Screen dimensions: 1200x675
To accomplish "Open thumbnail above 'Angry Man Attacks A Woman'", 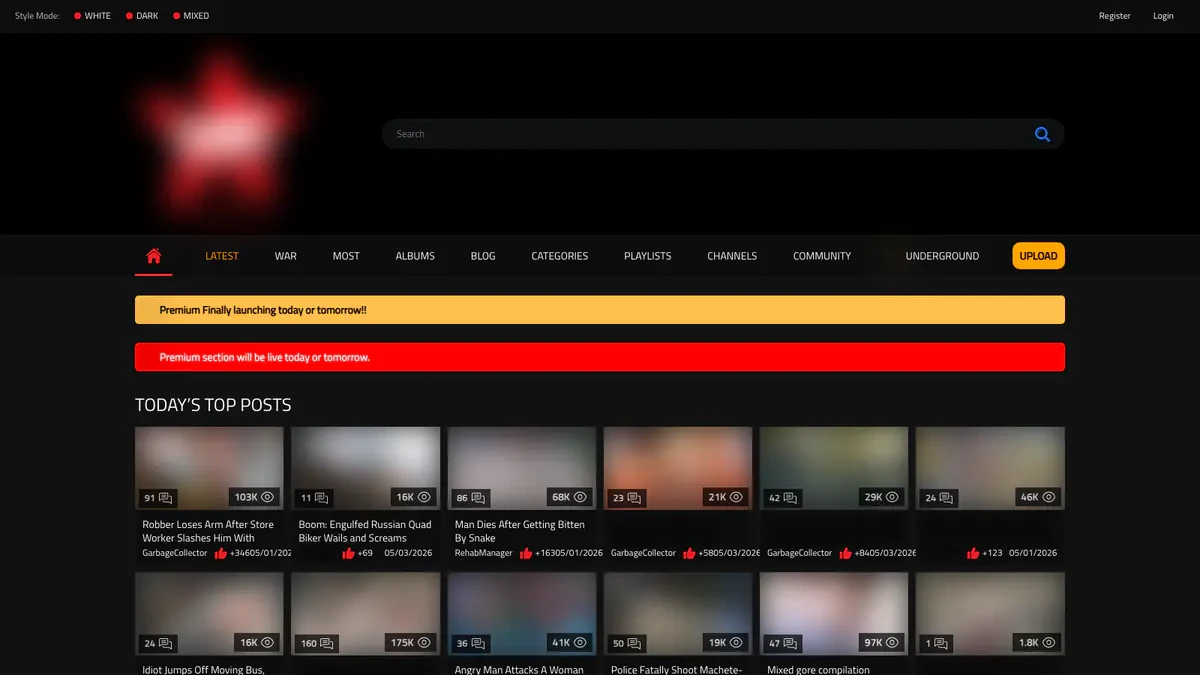I will click(x=522, y=614).
